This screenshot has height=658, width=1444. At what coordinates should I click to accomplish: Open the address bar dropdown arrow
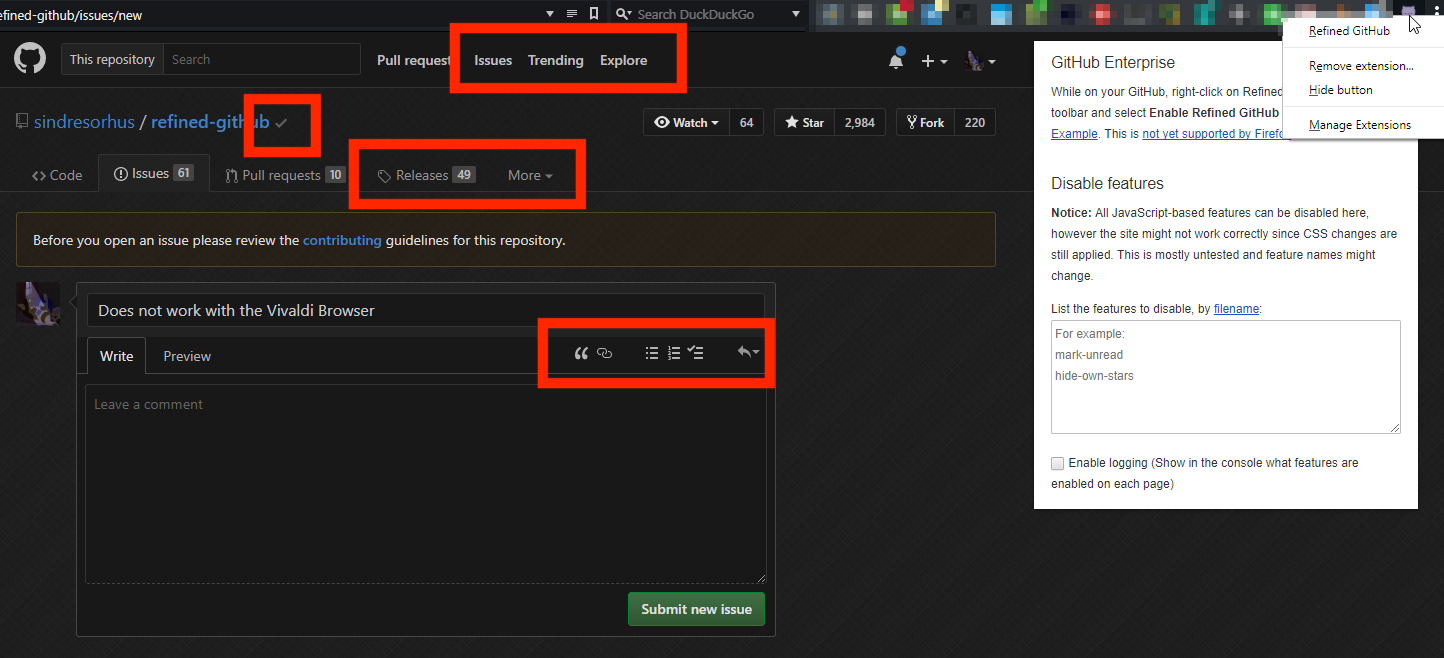[x=550, y=14]
